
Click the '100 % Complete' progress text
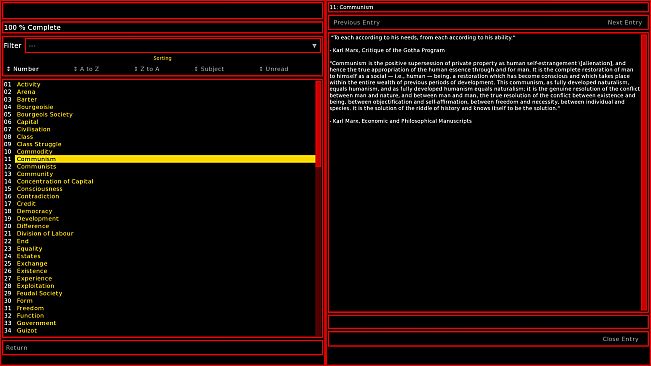click(32, 27)
